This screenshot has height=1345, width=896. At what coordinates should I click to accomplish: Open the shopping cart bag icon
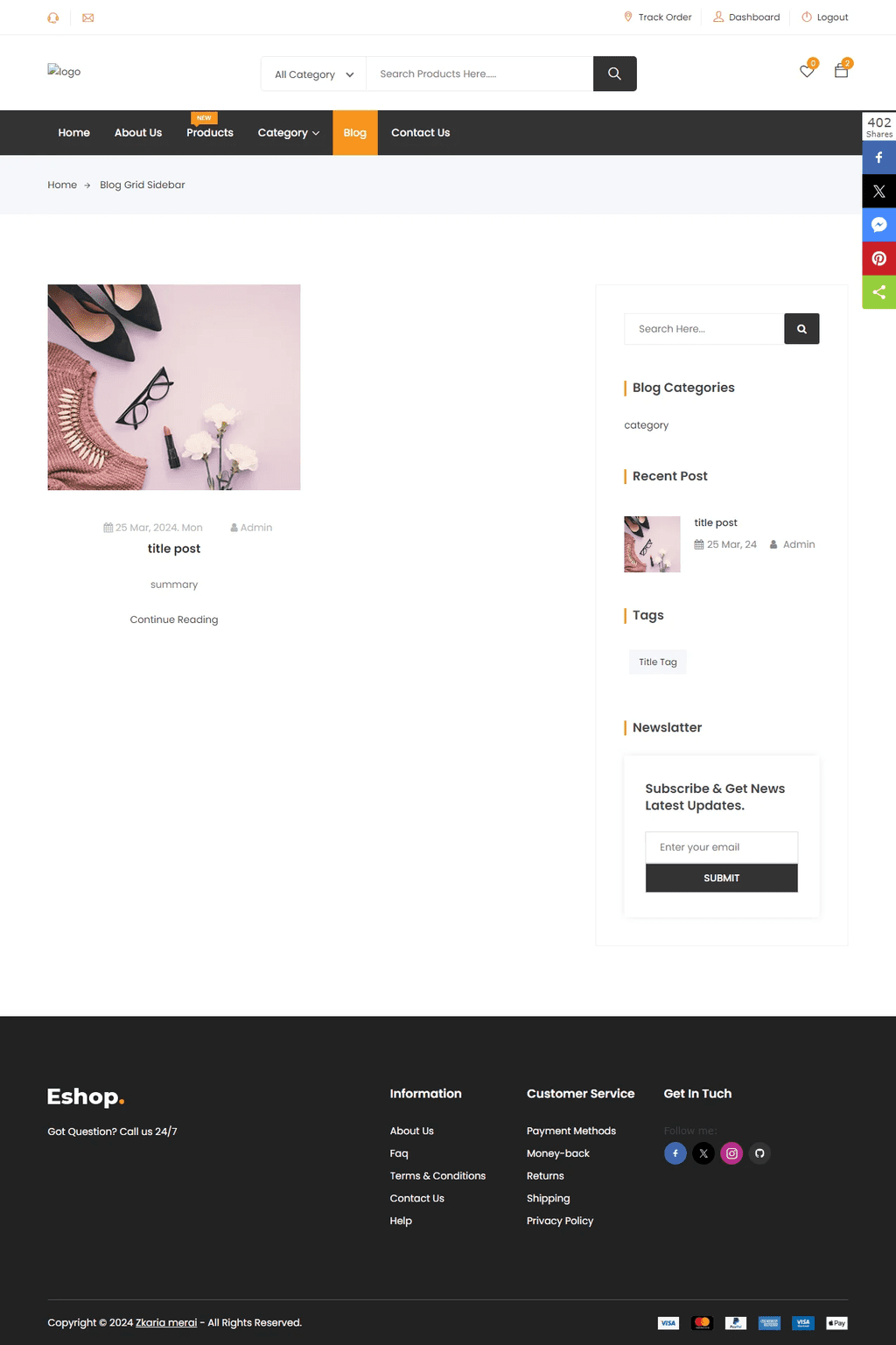coord(841,71)
